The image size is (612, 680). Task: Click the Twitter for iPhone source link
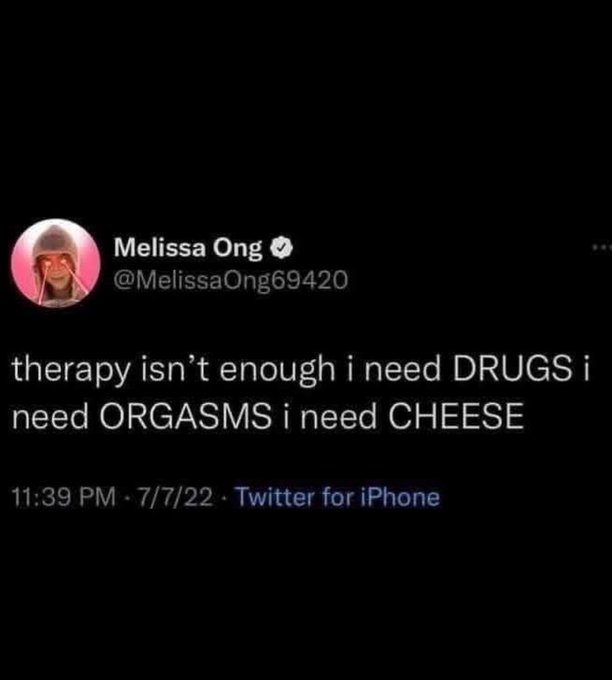337,497
